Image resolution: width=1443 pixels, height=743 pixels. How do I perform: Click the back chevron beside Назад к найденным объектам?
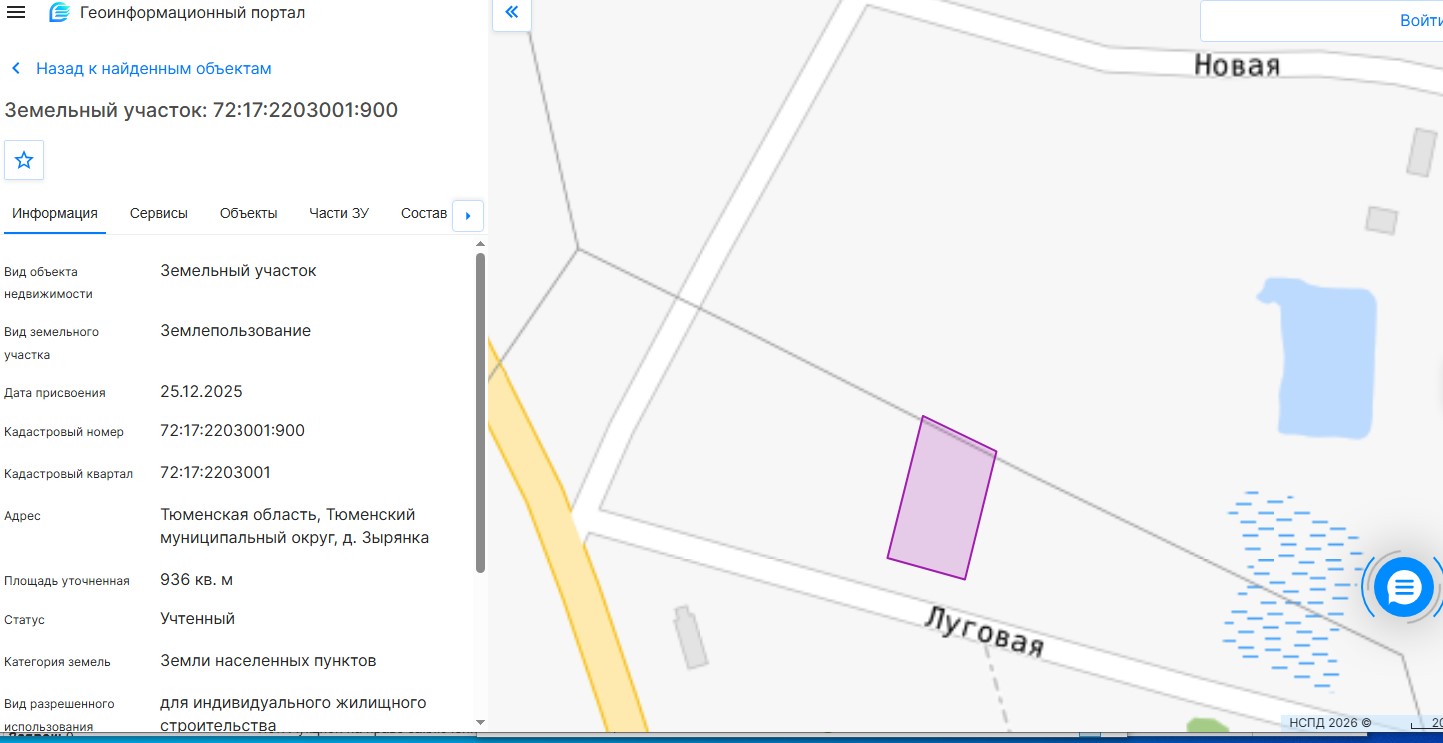tap(16, 69)
